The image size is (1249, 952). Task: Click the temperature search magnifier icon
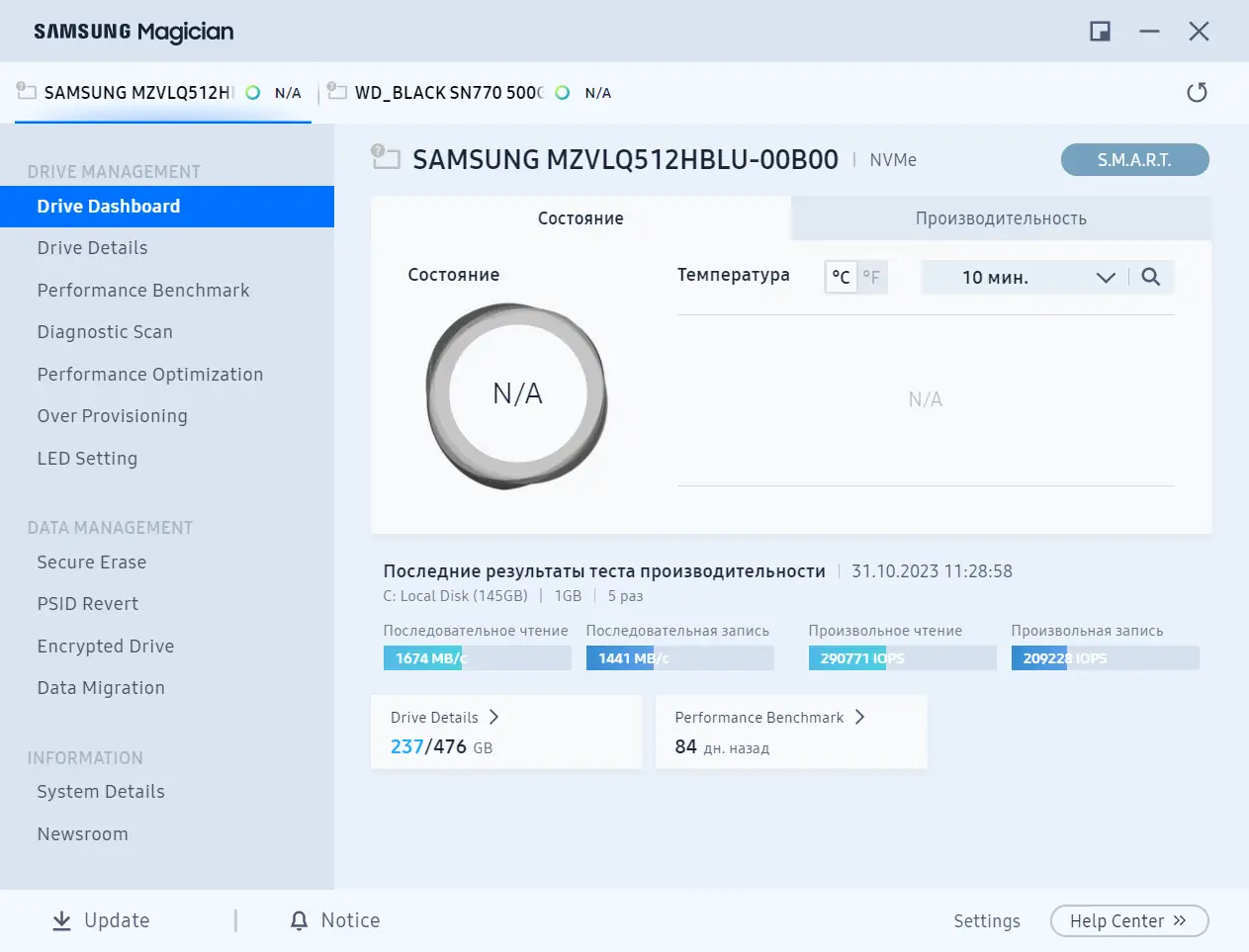click(x=1150, y=277)
